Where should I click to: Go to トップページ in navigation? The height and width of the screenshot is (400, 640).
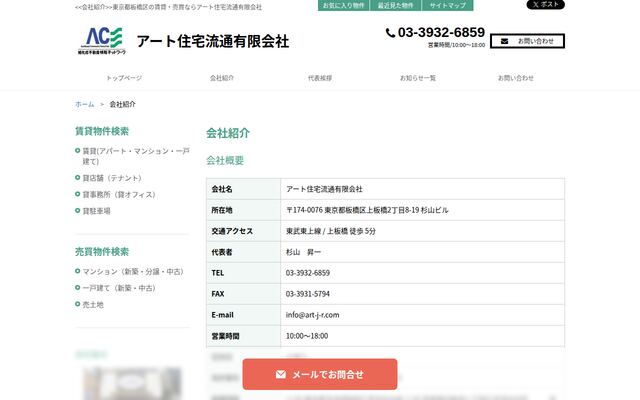pyautogui.click(x=124, y=78)
